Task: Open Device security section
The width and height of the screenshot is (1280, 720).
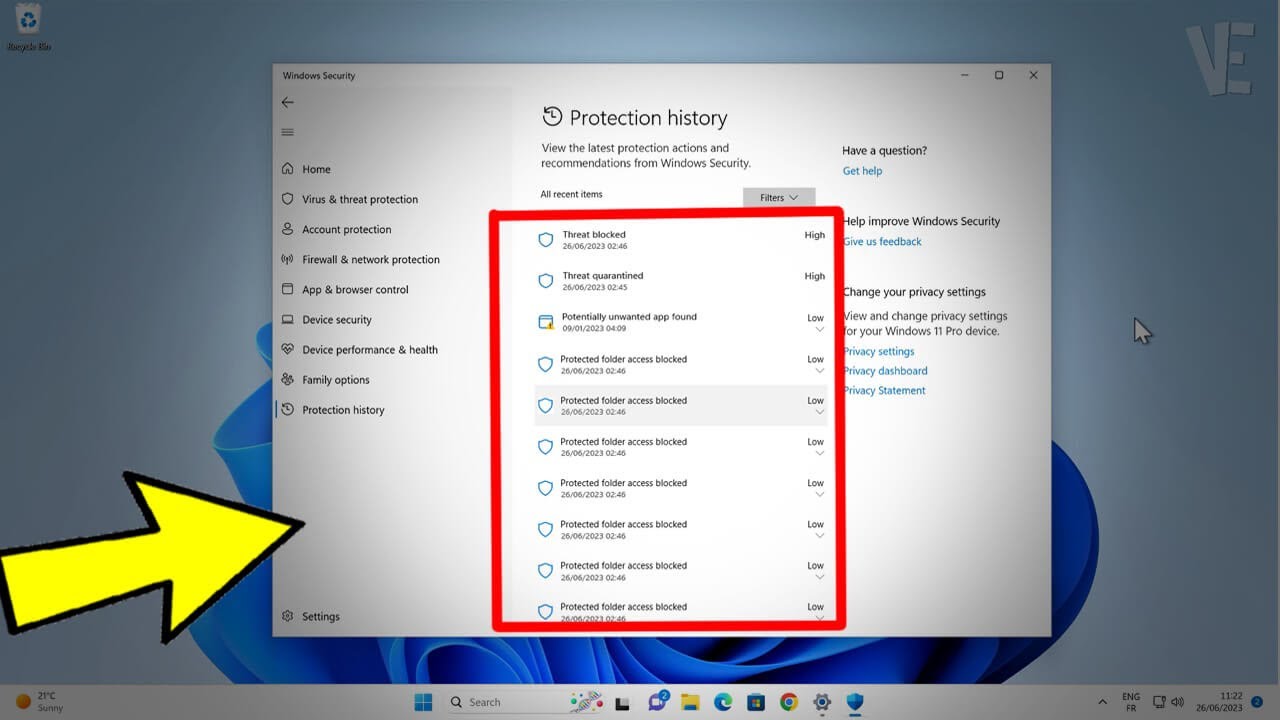Action: click(336, 319)
